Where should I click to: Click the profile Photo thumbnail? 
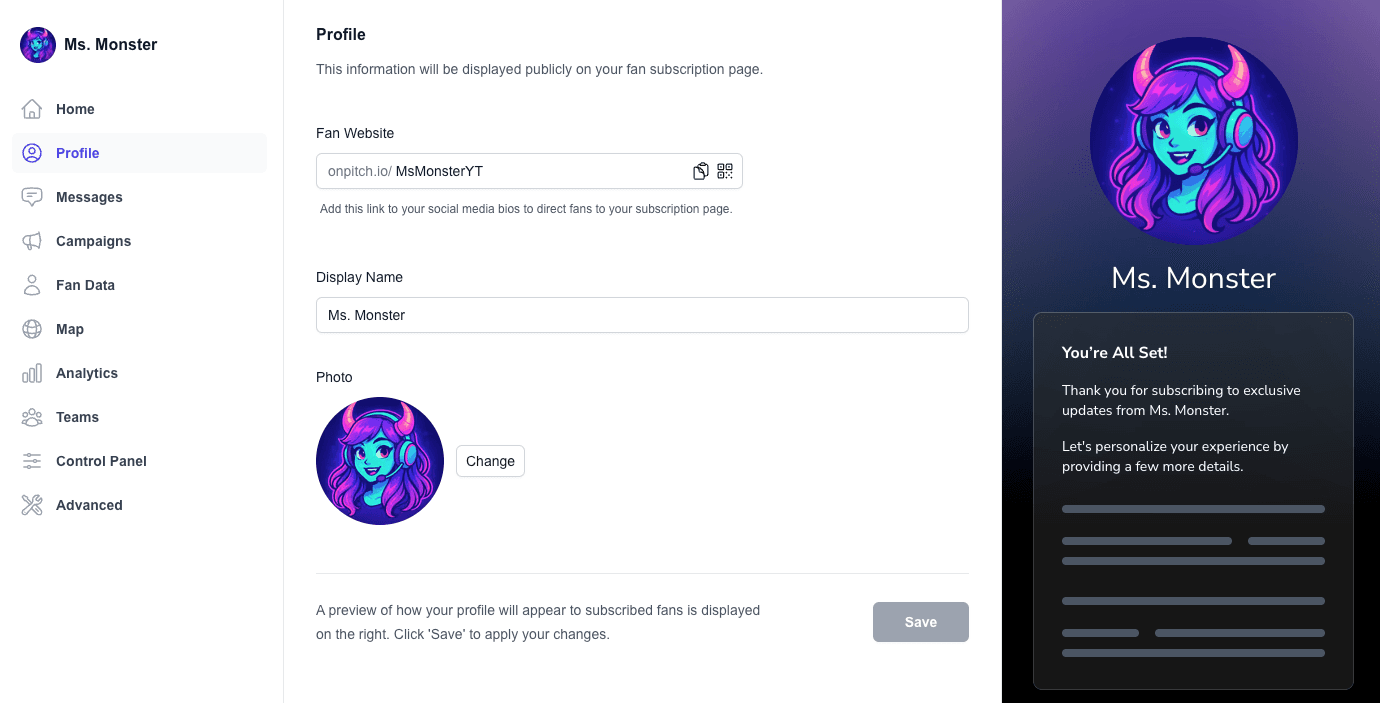coord(380,461)
